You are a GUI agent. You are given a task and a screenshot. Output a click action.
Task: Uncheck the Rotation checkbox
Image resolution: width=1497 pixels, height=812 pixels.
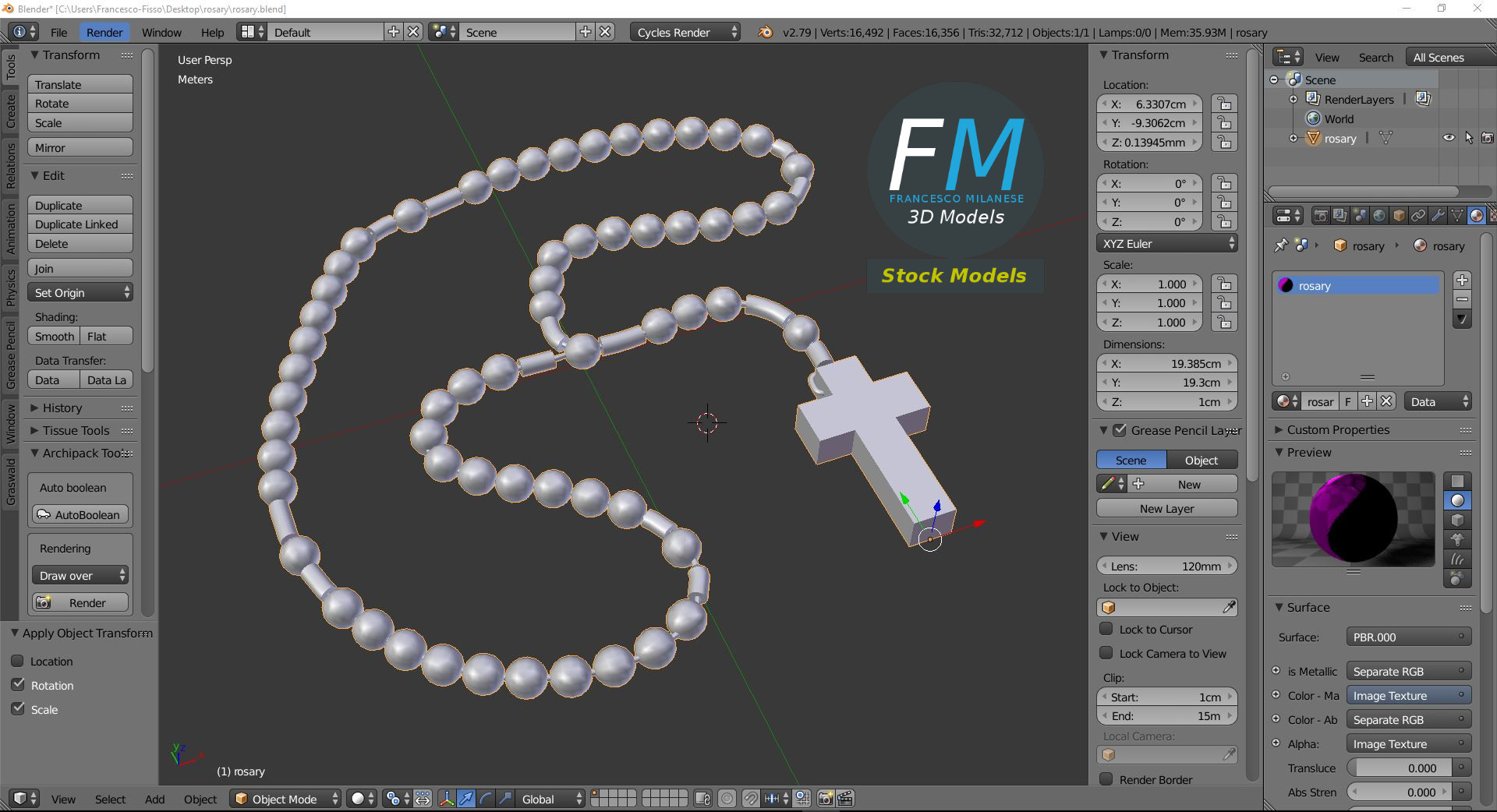coord(18,685)
